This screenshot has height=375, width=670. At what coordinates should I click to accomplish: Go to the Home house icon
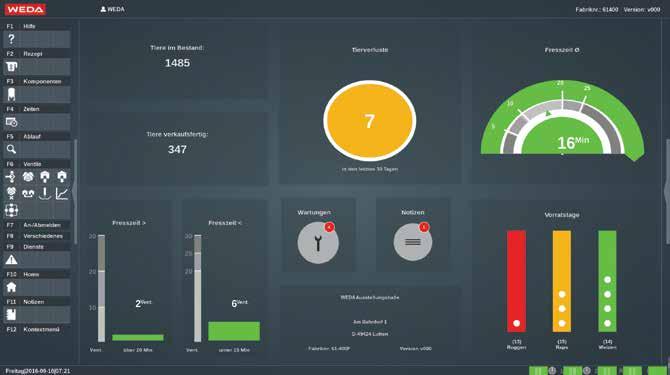coord(11,287)
